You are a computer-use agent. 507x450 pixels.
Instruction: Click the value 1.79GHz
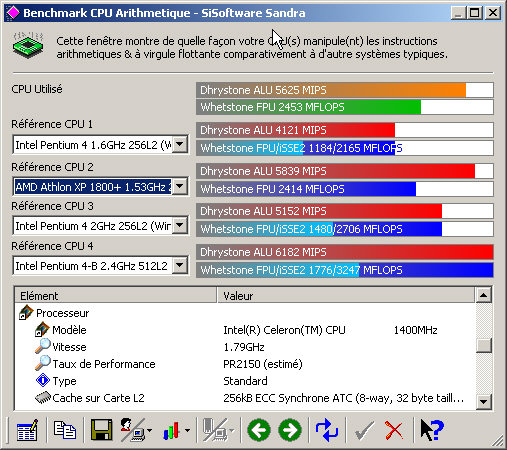(244, 347)
